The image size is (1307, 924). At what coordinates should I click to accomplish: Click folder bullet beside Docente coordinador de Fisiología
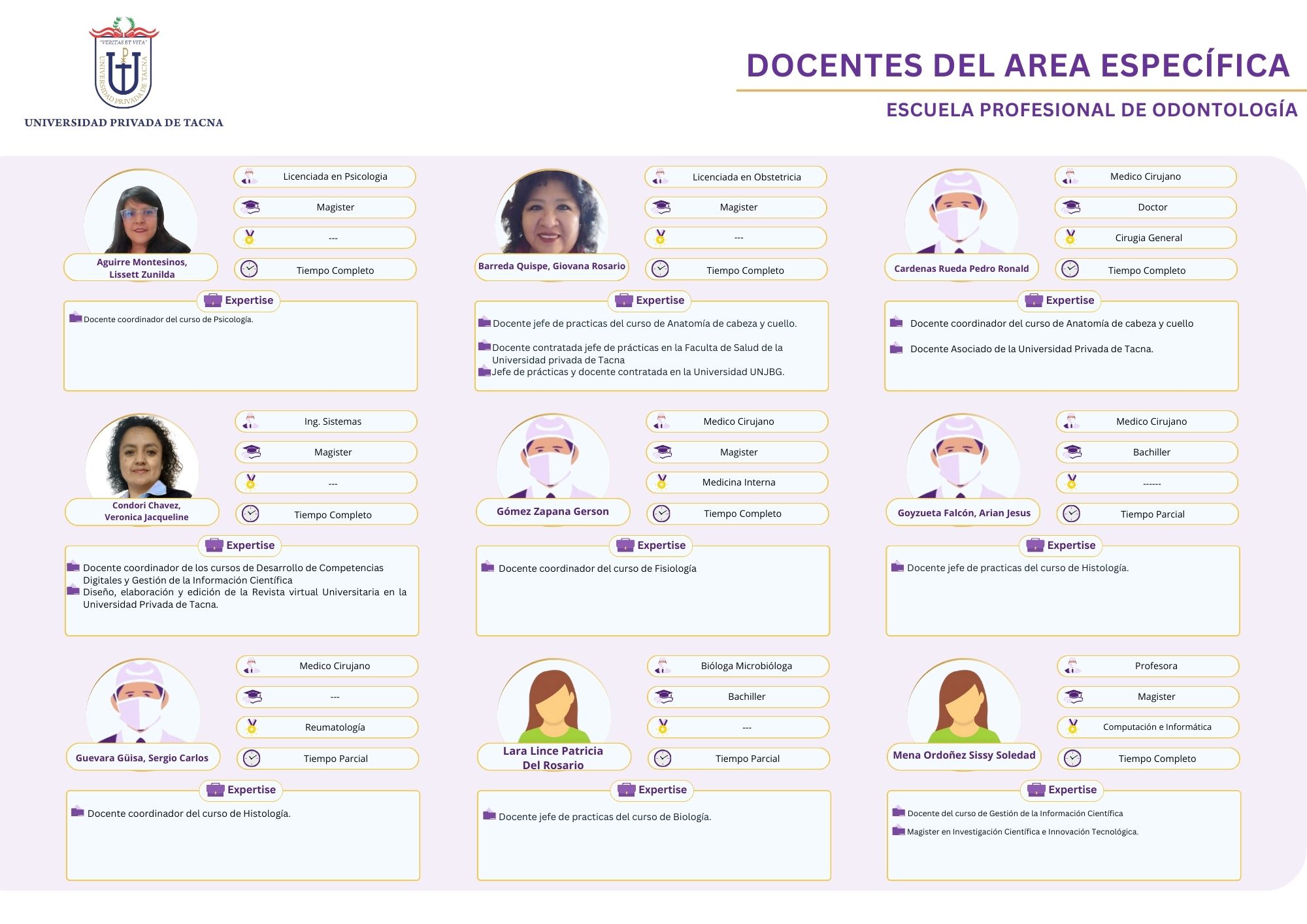click(488, 567)
